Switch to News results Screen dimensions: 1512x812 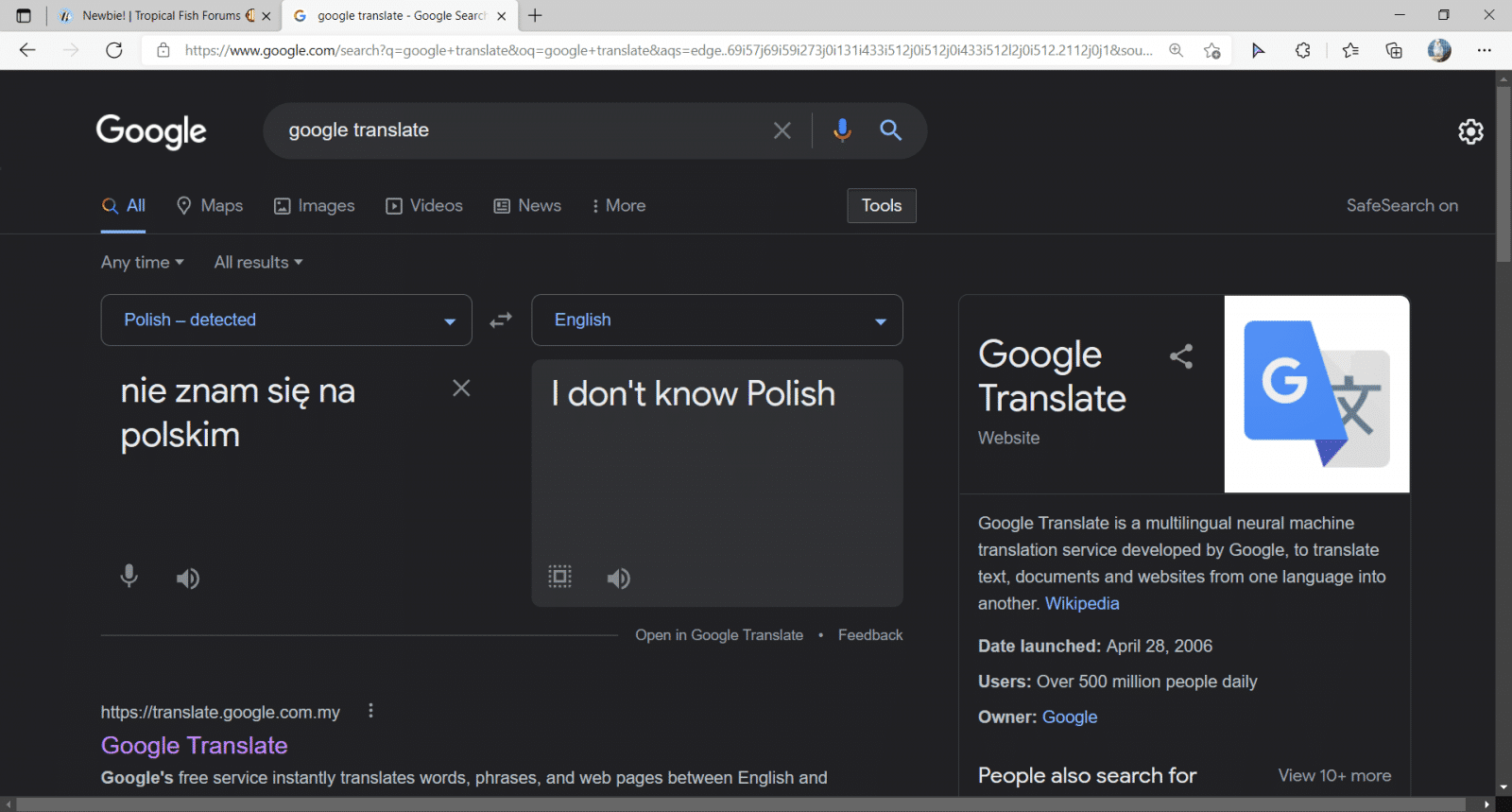pos(527,205)
